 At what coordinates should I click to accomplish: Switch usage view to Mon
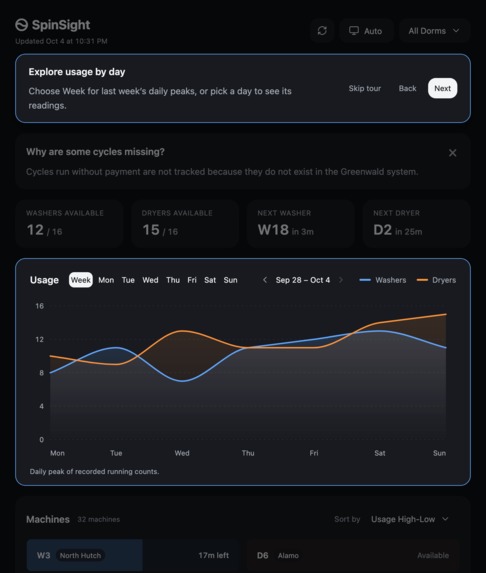pyautogui.click(x=106, y=280)
